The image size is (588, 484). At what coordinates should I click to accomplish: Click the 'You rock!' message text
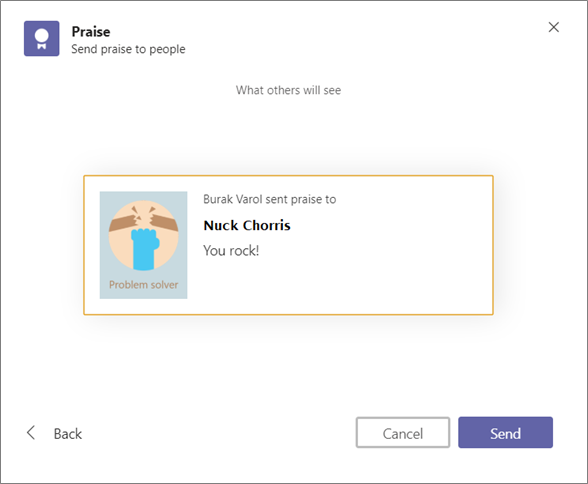tap(231, 250)
